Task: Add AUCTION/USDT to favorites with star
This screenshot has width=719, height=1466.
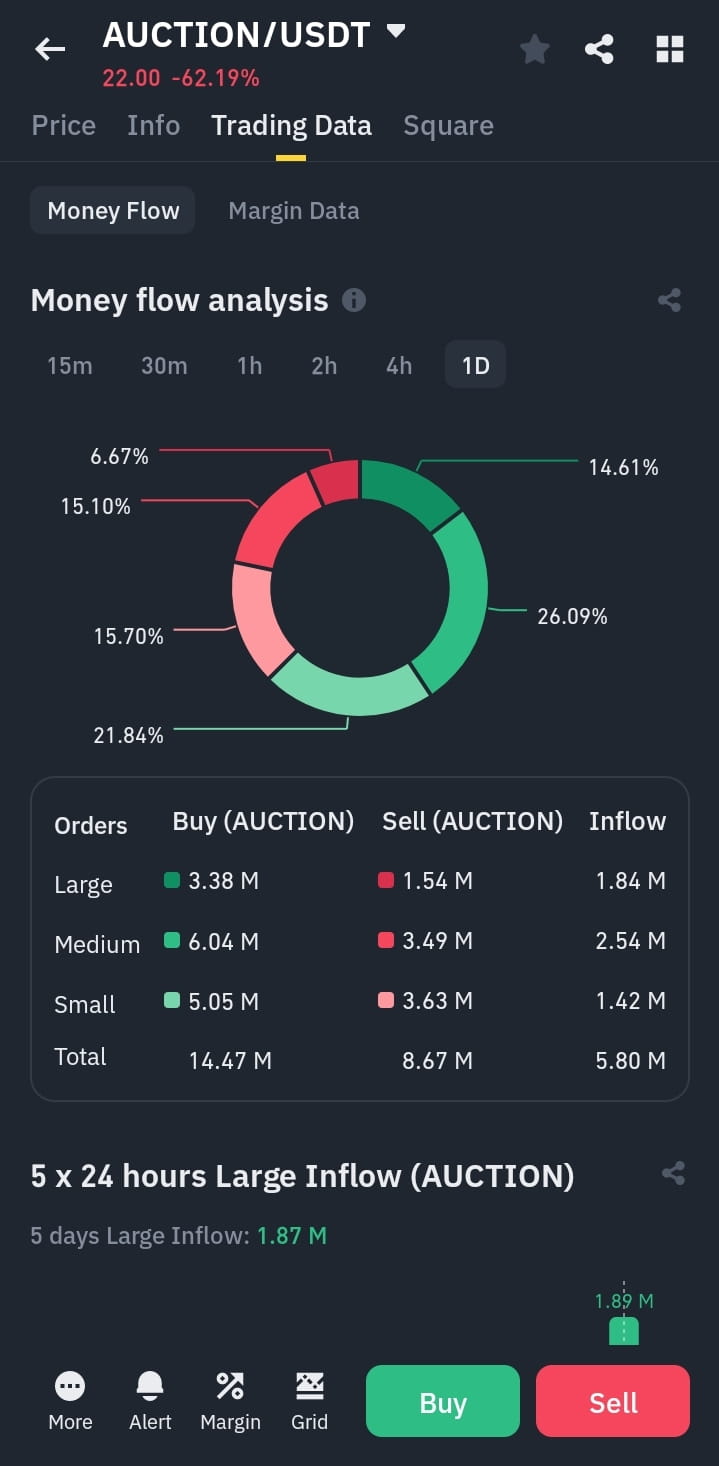Action: pos(535,48)
